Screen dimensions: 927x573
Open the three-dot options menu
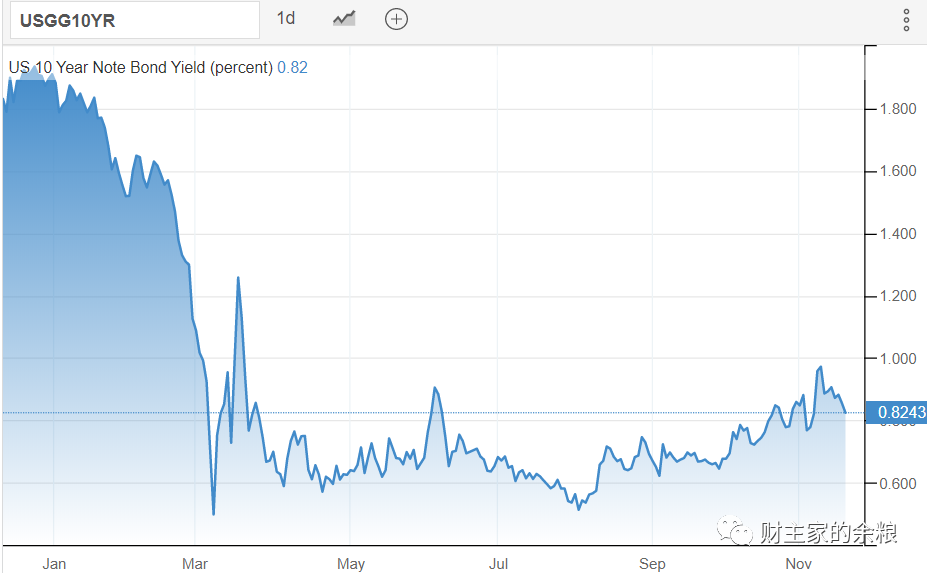click(906, 20)
